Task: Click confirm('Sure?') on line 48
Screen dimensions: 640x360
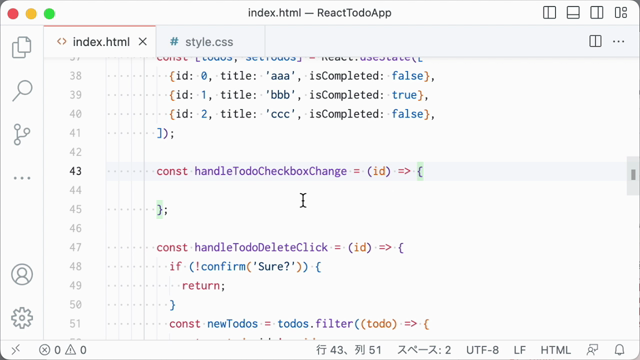Action: pos(251,267)
